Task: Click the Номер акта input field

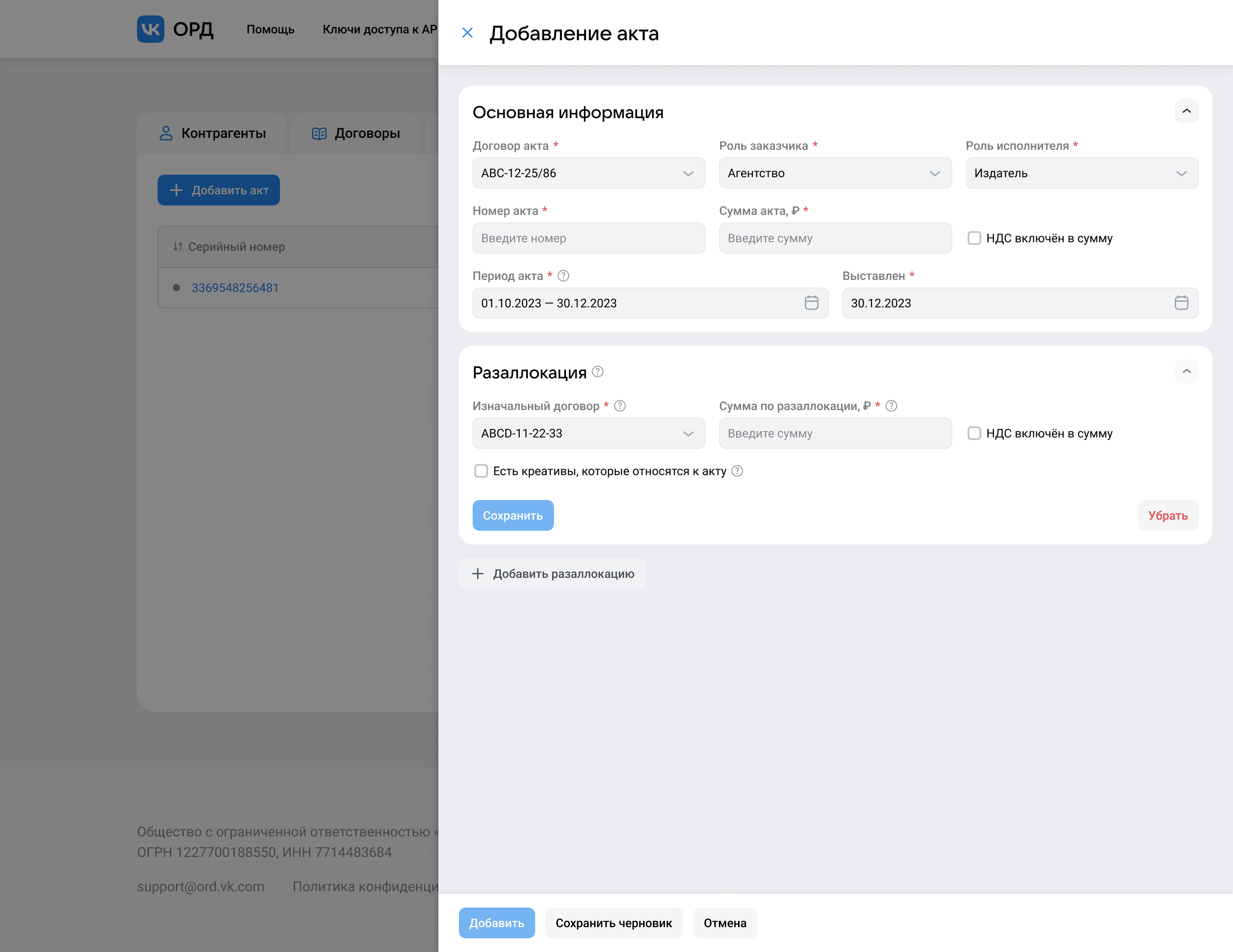Action: coord(588,238)
